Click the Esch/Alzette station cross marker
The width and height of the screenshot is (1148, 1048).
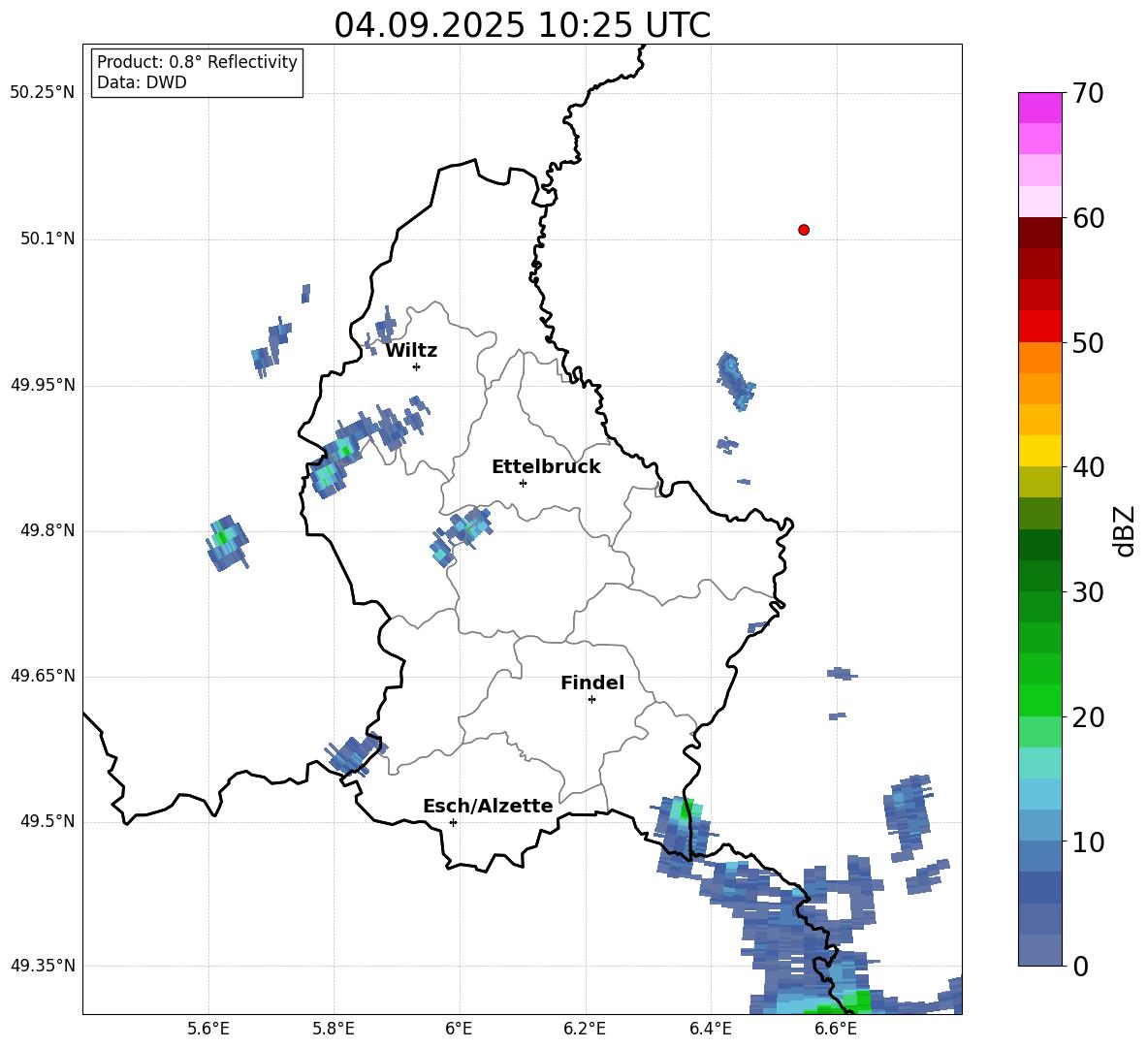453,822
